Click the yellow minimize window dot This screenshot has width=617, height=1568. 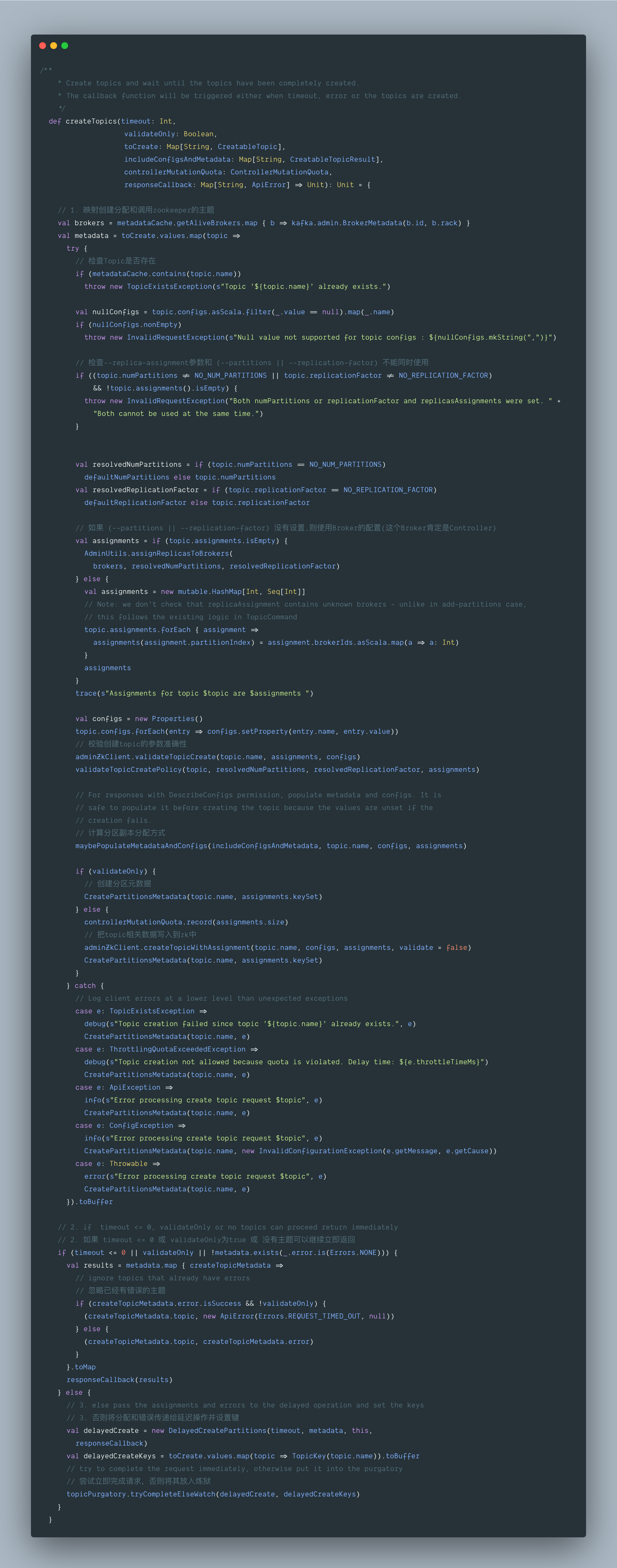pos(54,46)
